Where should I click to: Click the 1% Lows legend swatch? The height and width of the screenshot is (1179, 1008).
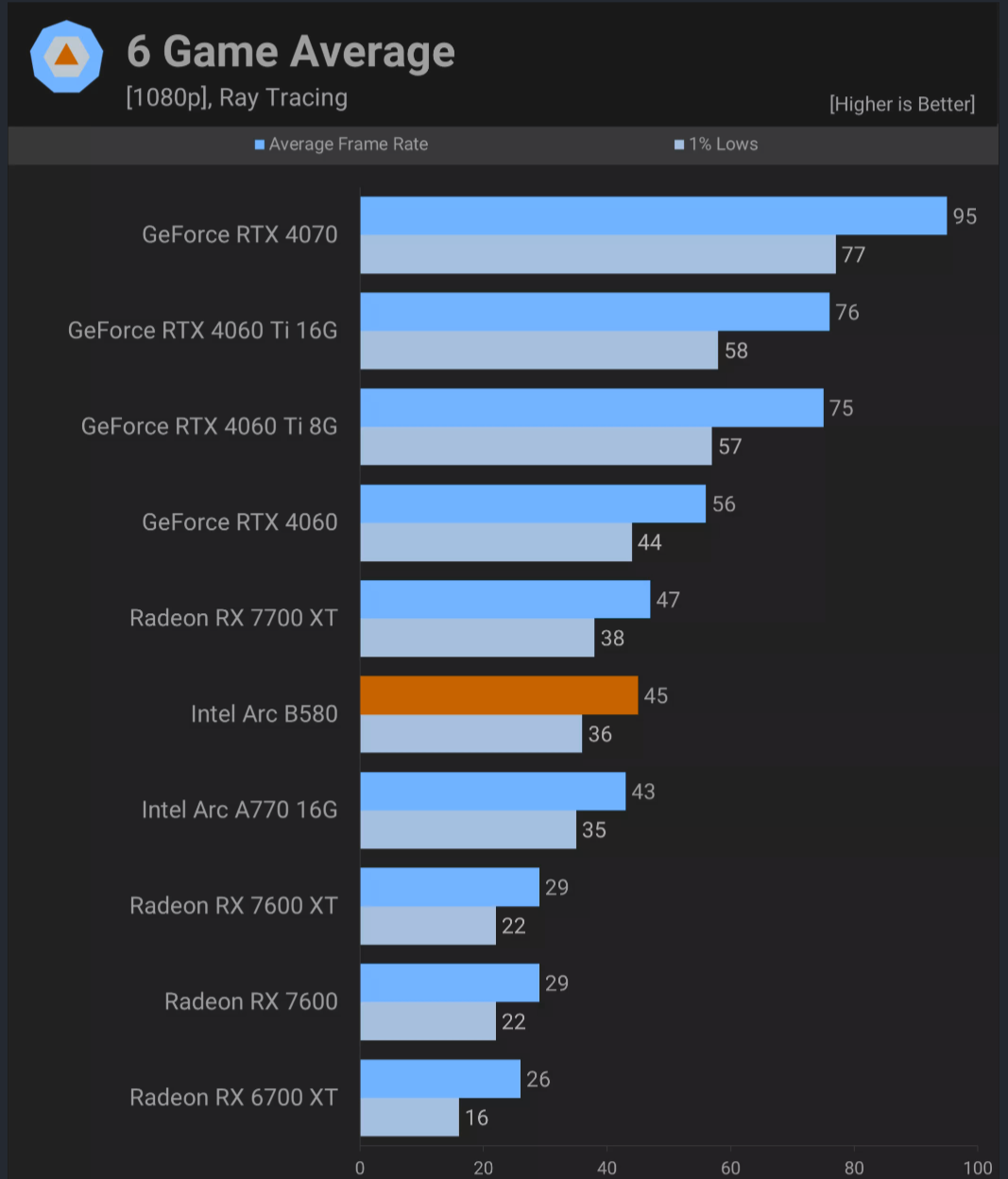[678, 145]
